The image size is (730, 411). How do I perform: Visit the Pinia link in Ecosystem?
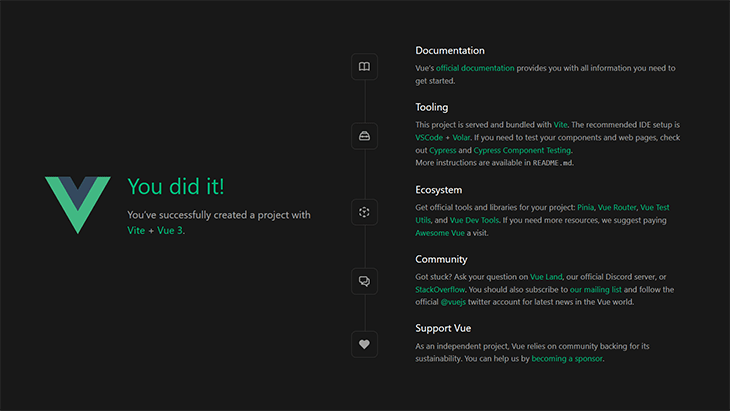click(585, 207)
